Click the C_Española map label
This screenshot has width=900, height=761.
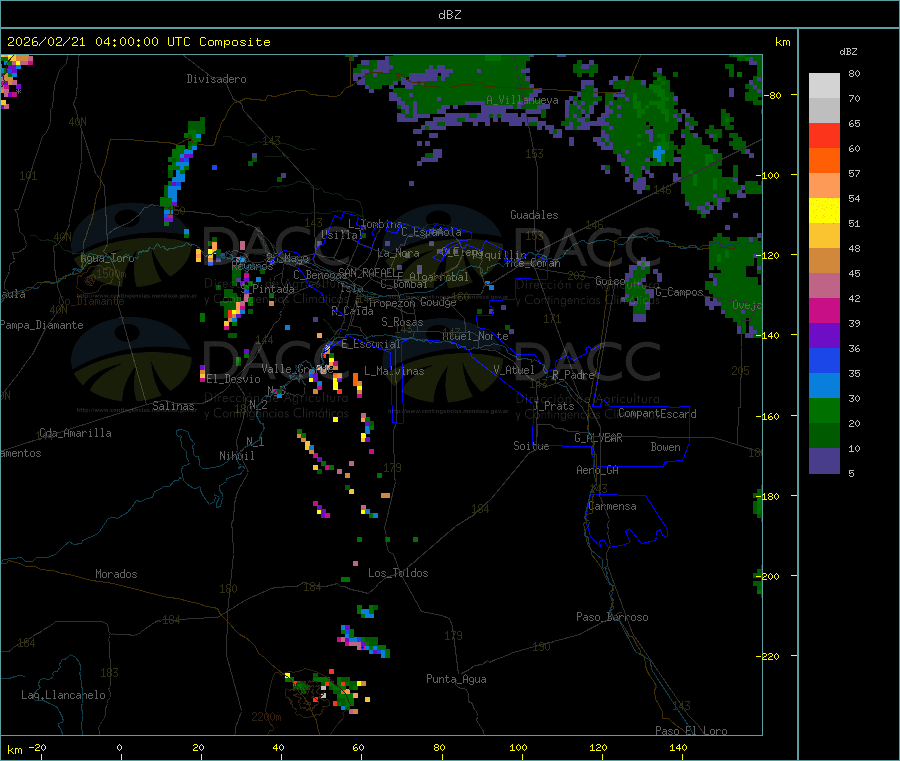point(431,232)
